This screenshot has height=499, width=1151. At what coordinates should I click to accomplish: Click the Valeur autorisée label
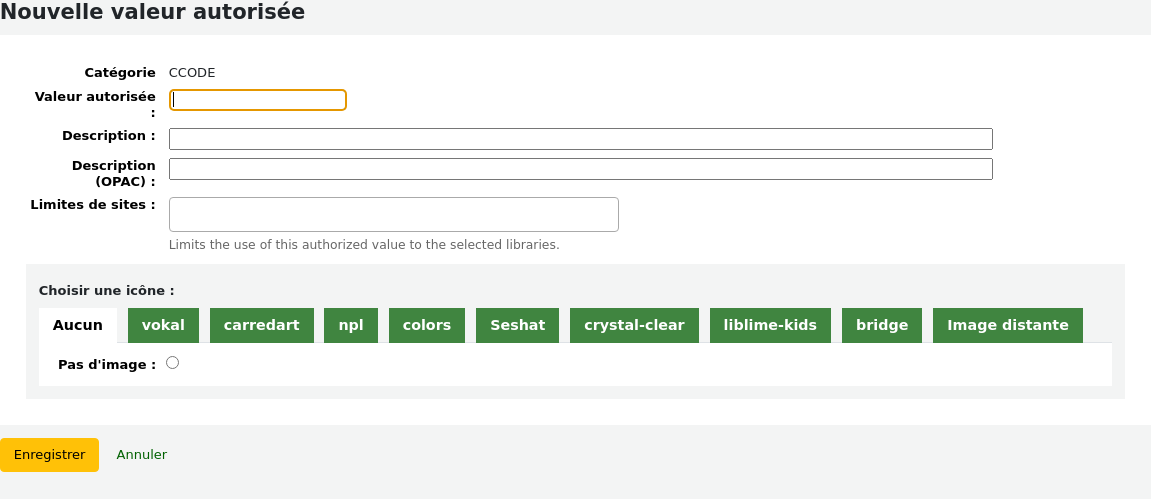[95, 97]
